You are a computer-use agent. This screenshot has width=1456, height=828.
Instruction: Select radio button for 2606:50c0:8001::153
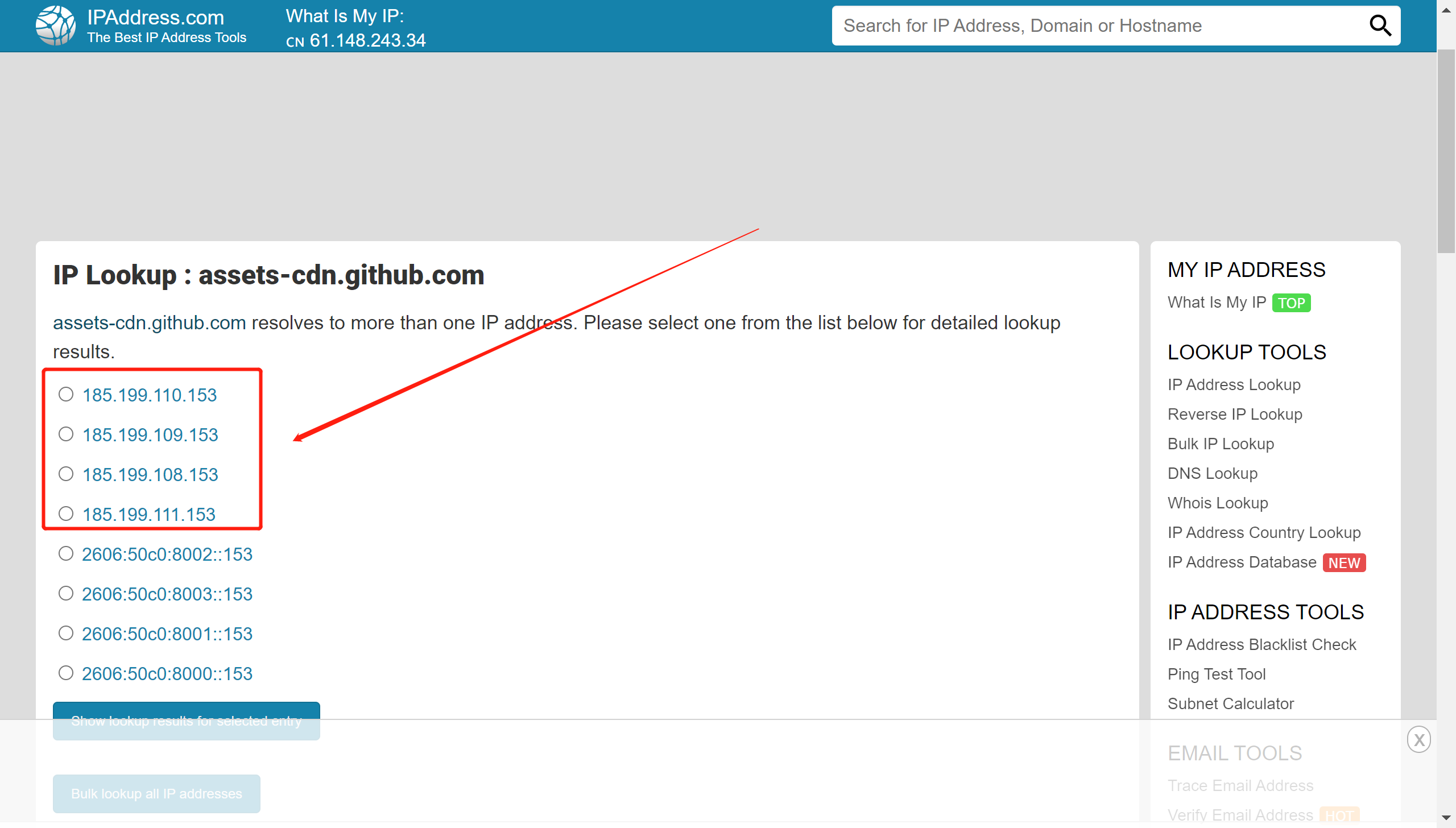pos(66,633)
